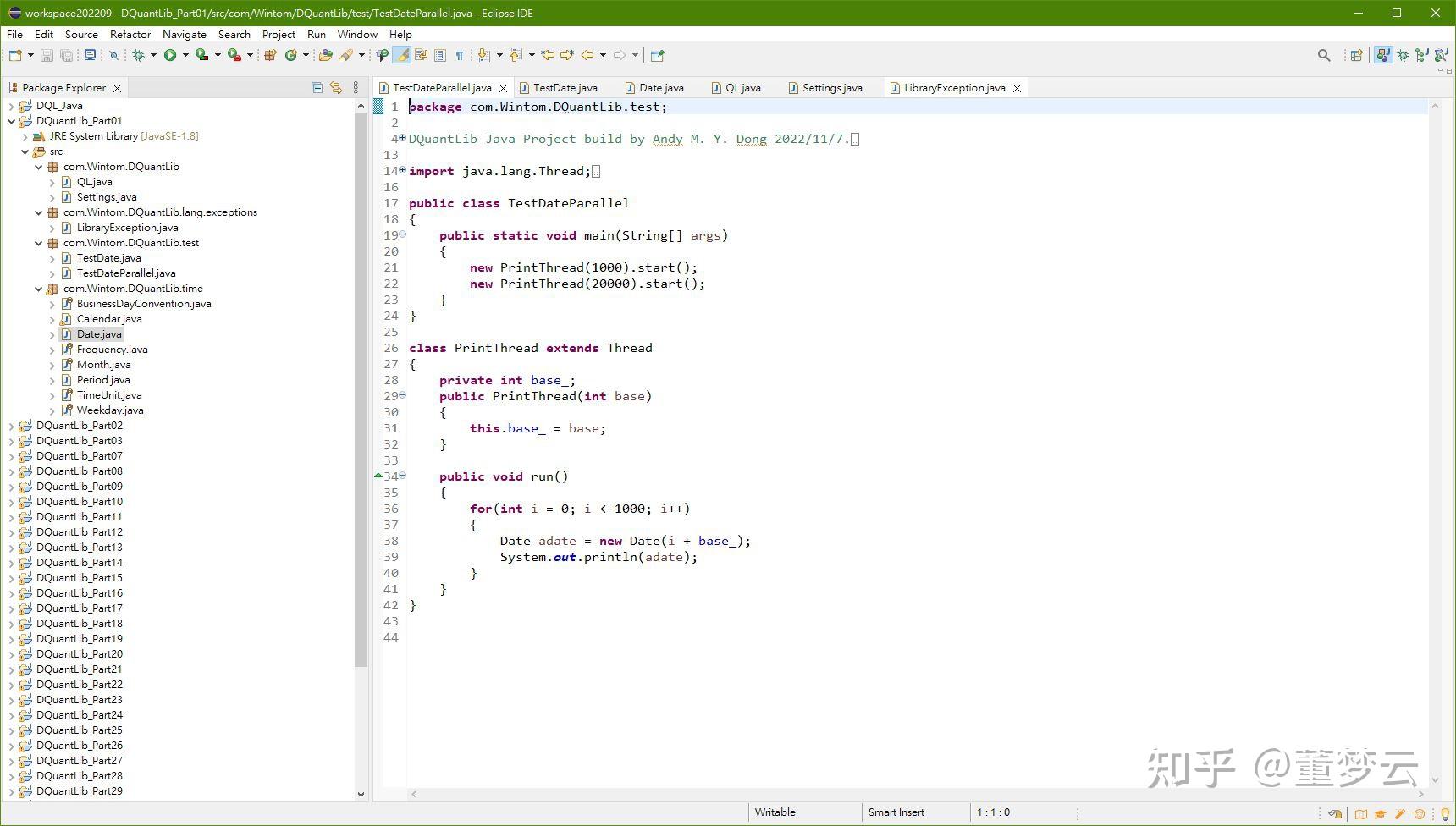Run the application with the Run icon

pyautogui.click(x=169, y=55)
